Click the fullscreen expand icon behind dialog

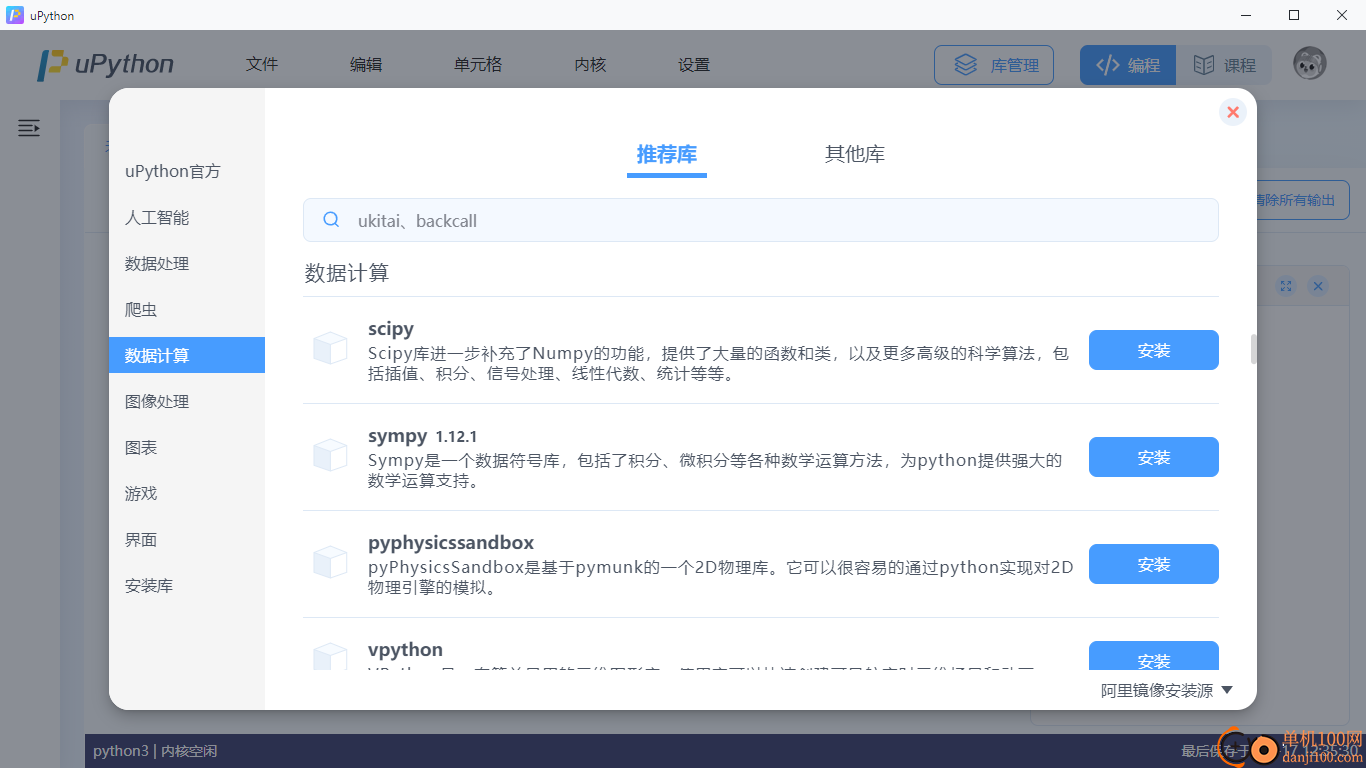pyautogui.click(x=1286, y=286)
